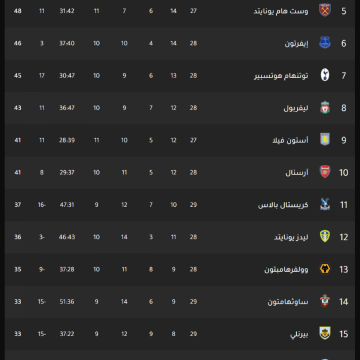The height and width of the screenshot is (360, 360).
Task: Open the توتنهام هوتسبير team link
Action: pos(281,76)
